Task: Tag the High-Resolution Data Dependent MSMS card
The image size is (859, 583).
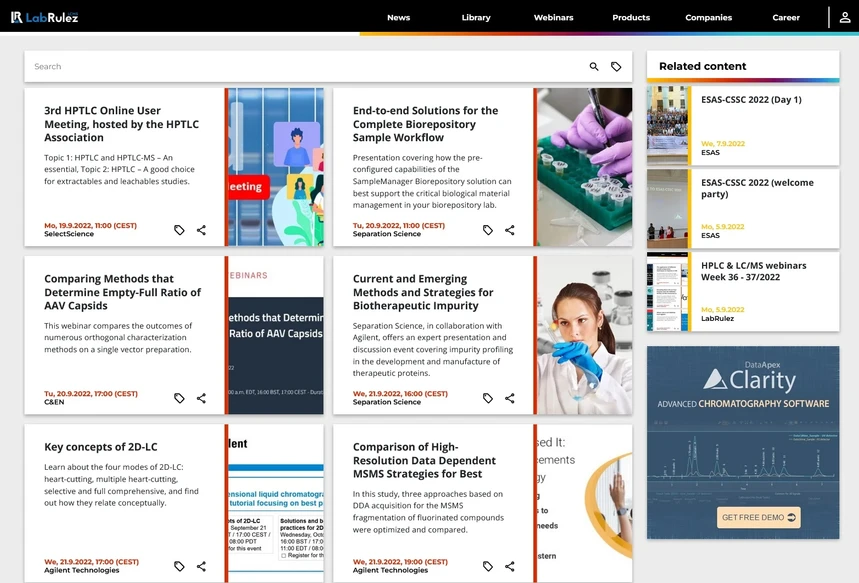Action: click(488, 567)
